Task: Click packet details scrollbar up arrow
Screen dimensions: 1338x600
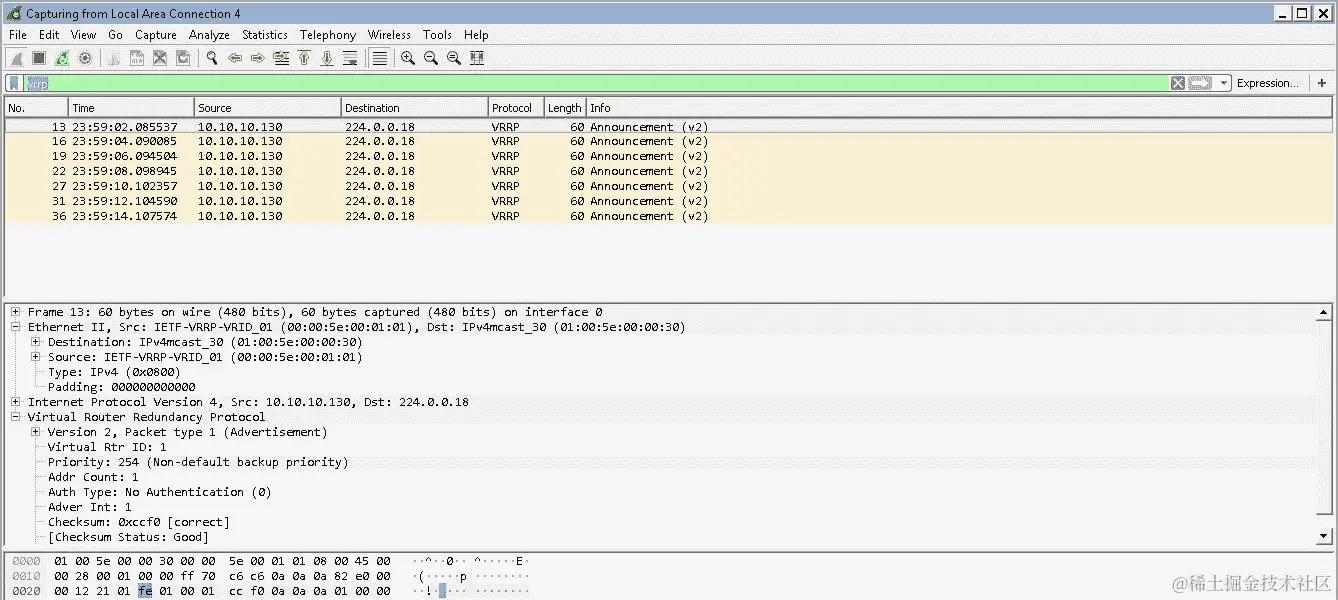Action: point(1324,312)
